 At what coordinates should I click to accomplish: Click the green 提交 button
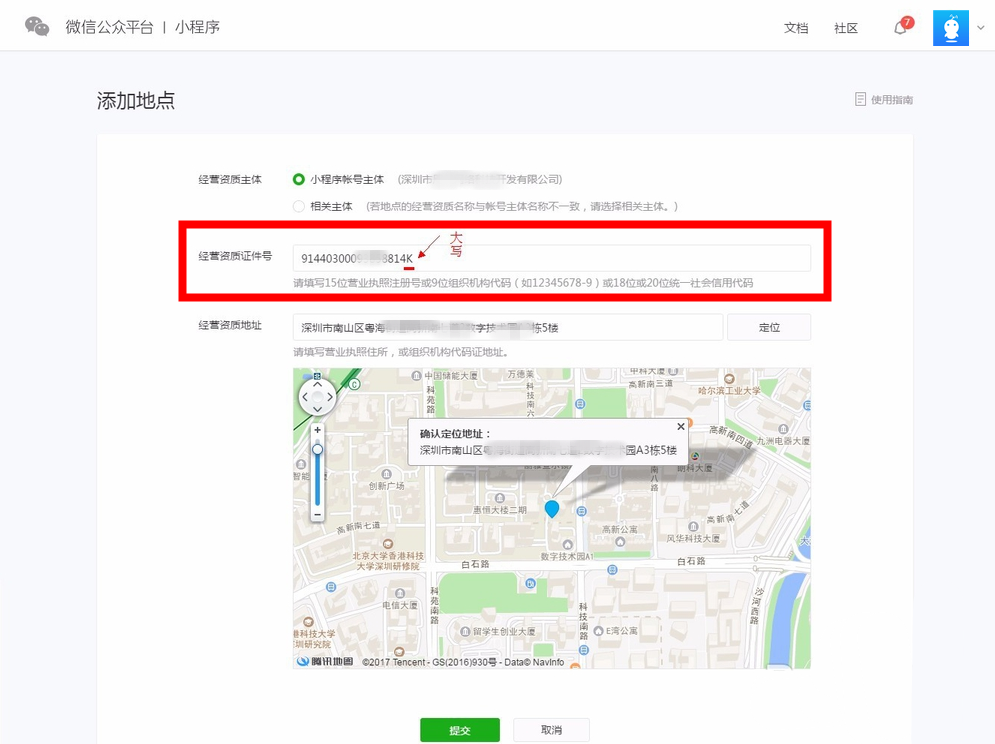pos(459,730)
